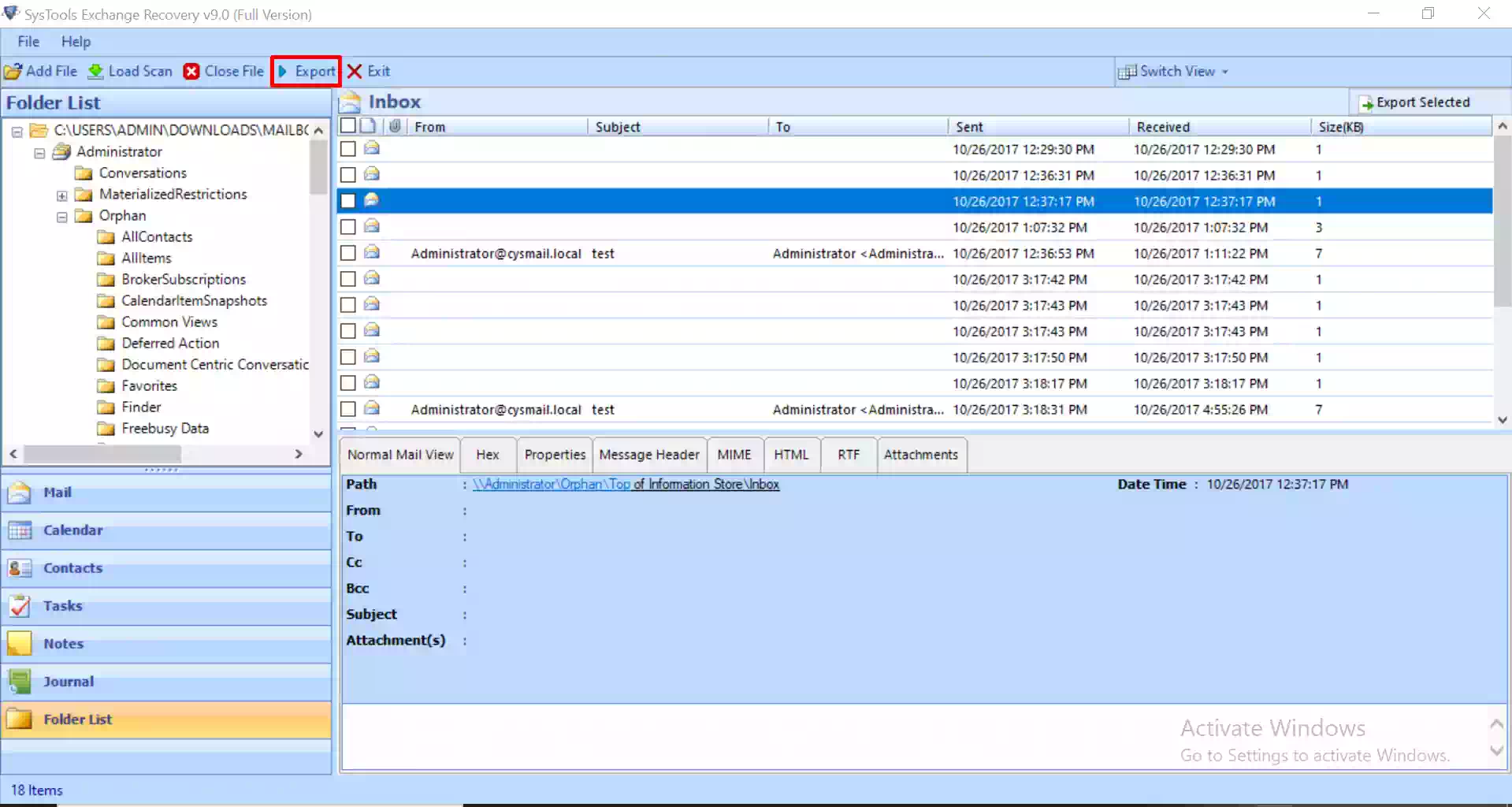Sort by the Sent column header
The width and height of the screenshot is (1512, 807).
pos(1038,127)
